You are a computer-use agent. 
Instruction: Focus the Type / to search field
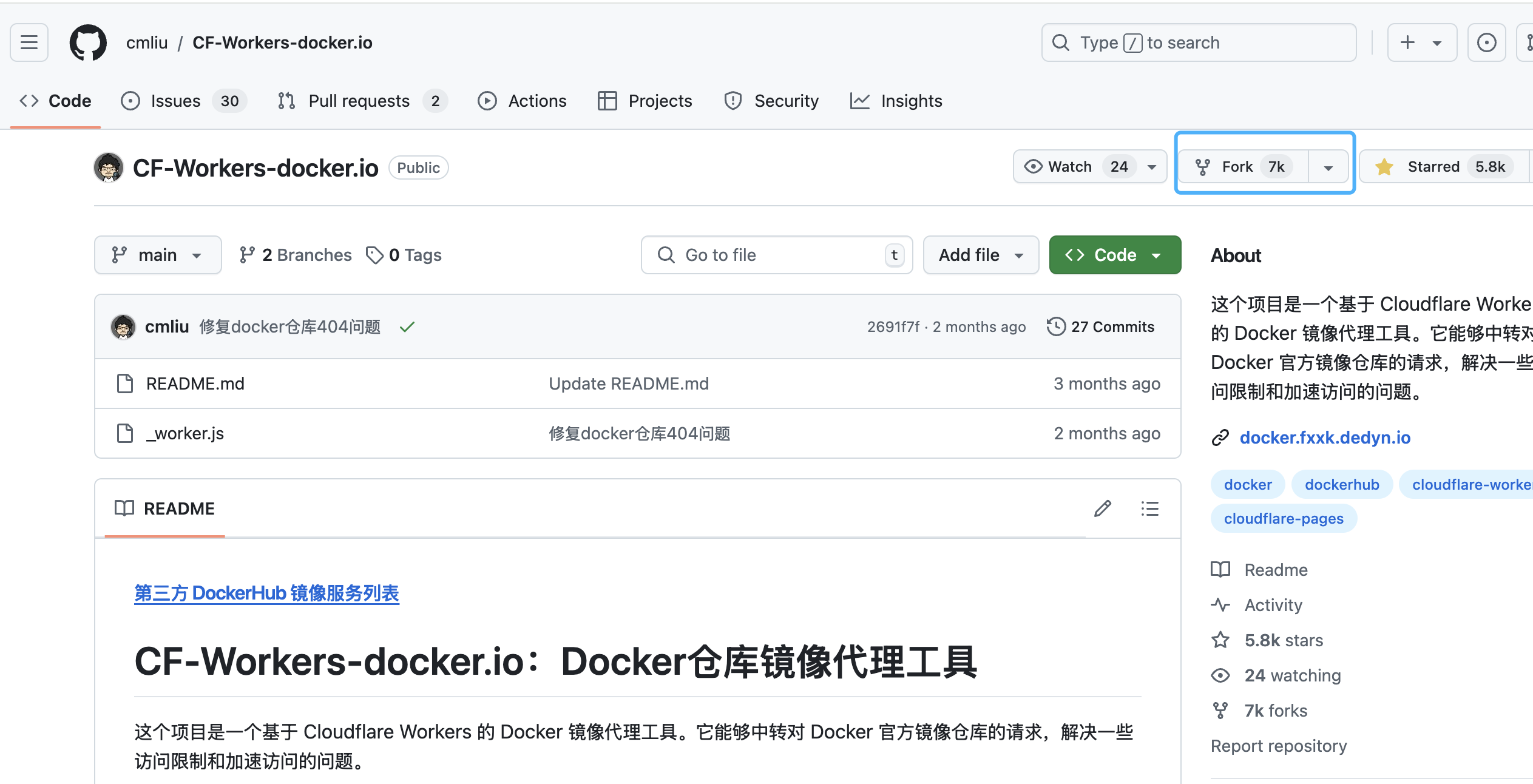tap(1199, 42)
